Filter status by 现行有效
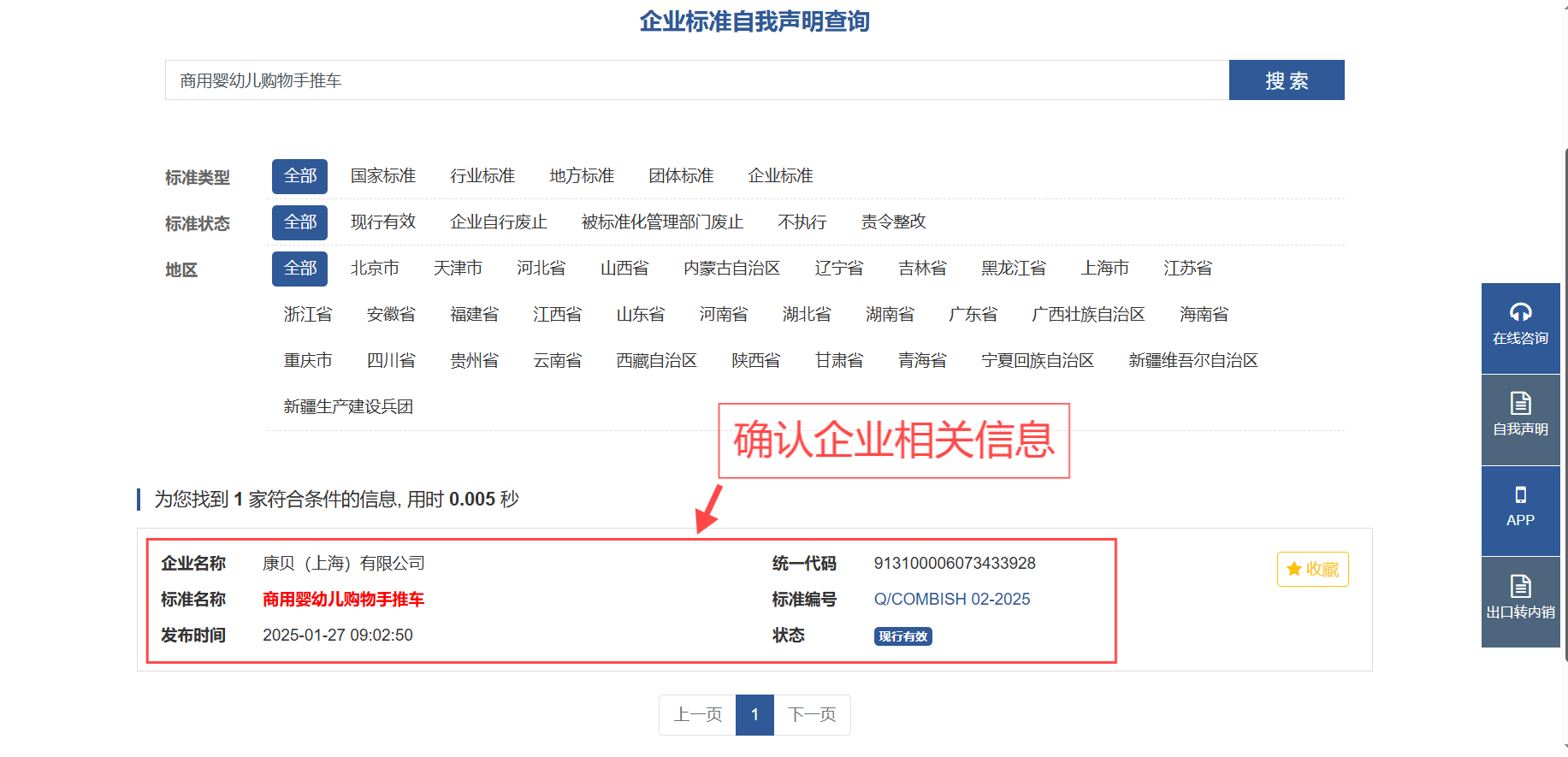The width and height of the screenshot is (1568, 757). (382, 222)
